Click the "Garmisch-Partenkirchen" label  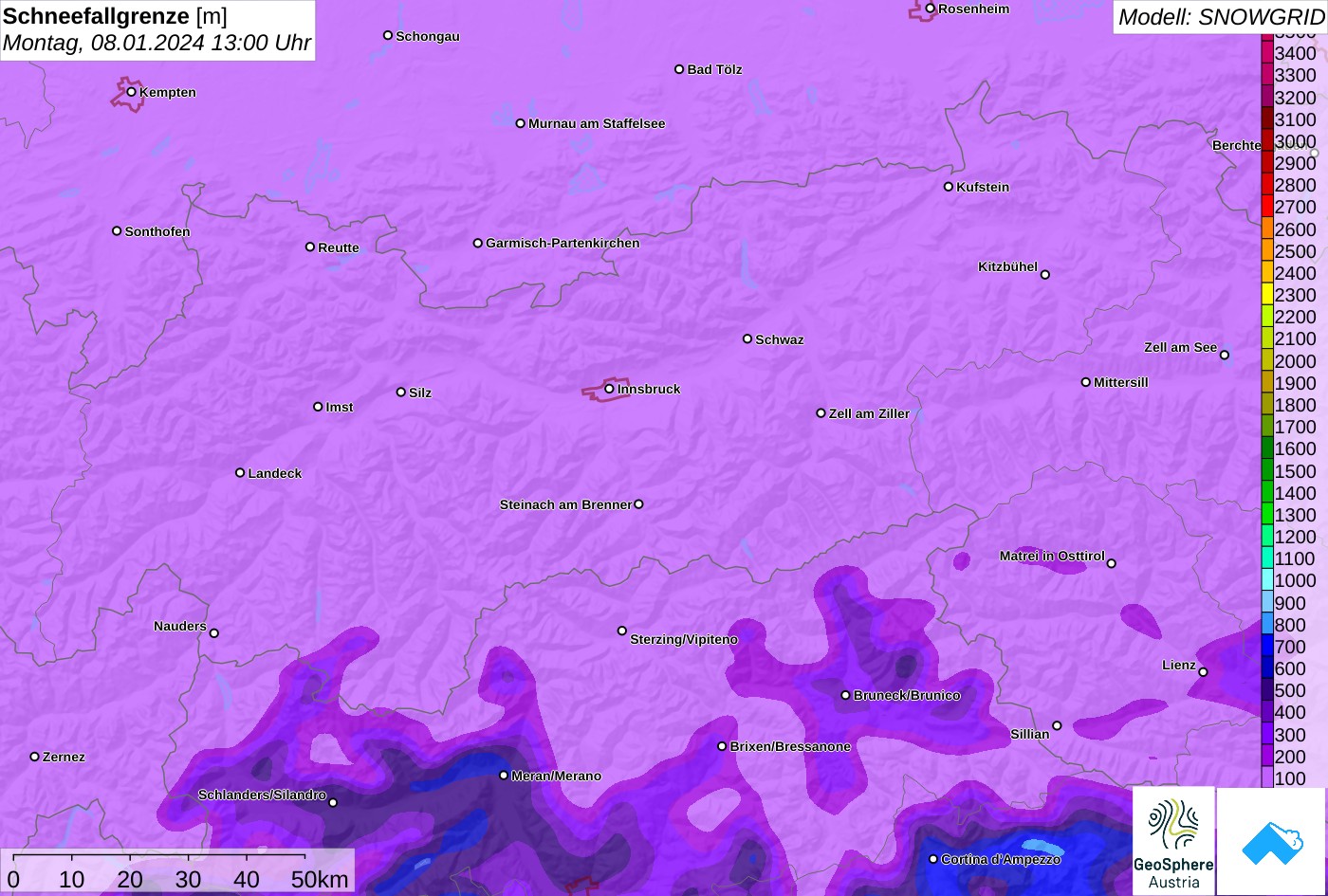[563, 244]
